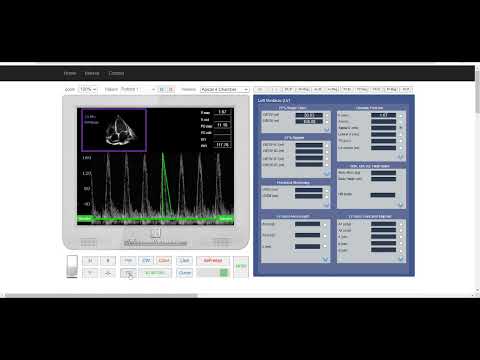Open the Contact menu item

coord(116,73)
